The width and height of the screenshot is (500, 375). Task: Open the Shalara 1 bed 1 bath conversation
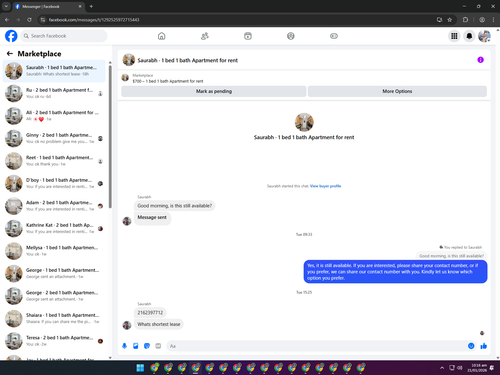point(54,318)
